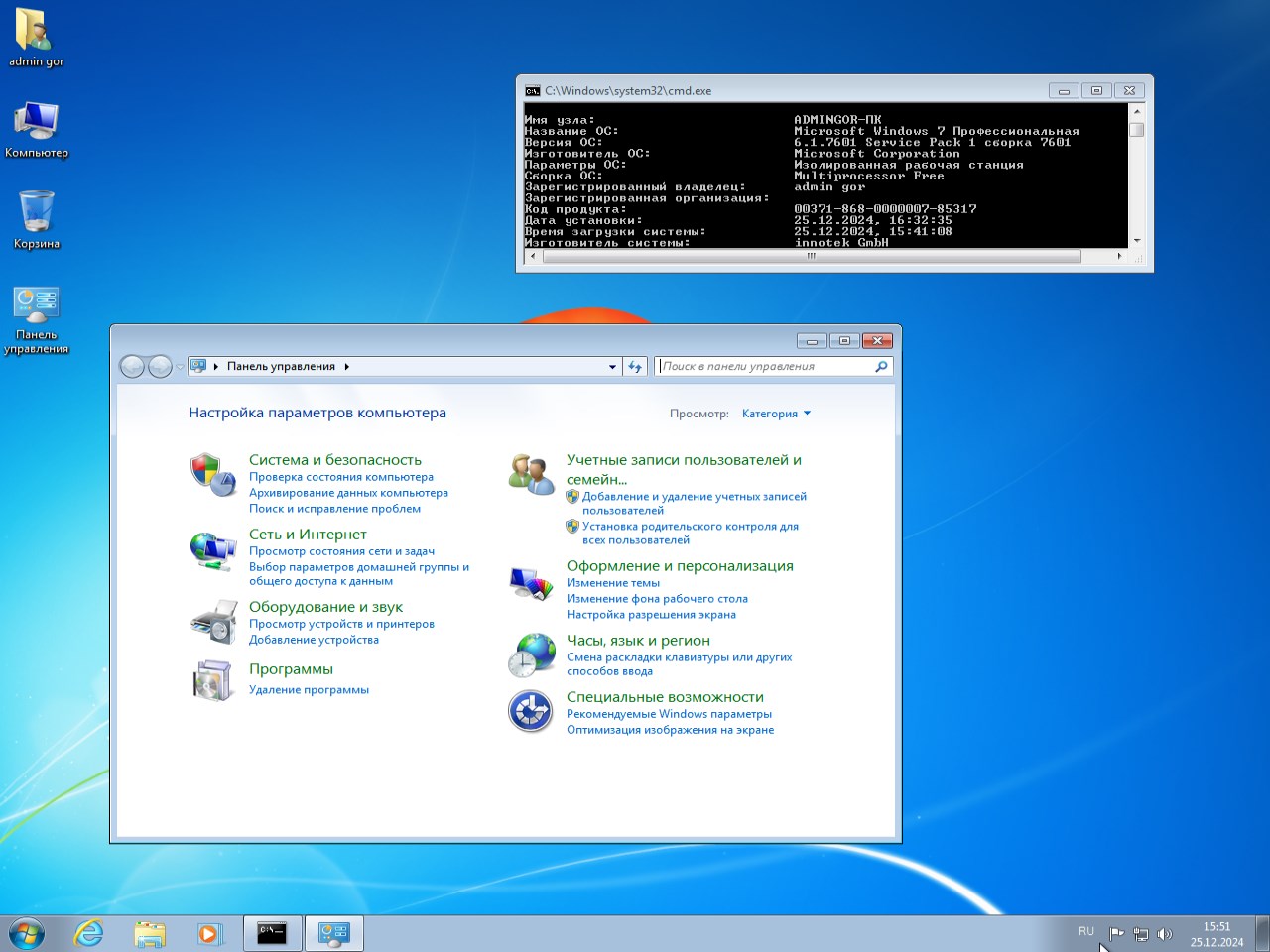Open the Категория view dropdown
1270x952 pixels.
tap(776, 414)
